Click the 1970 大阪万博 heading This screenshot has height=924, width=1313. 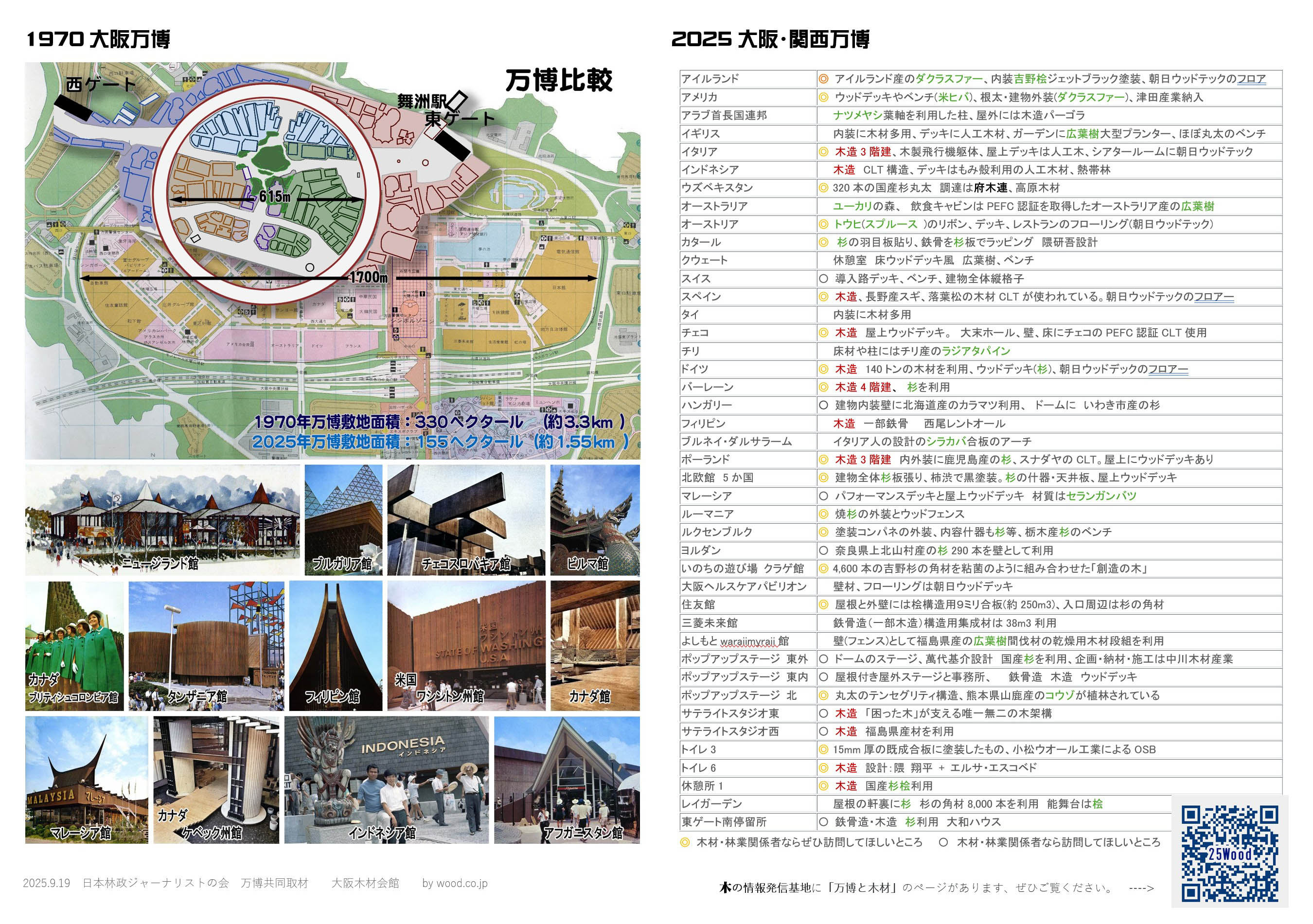[98, 39]
